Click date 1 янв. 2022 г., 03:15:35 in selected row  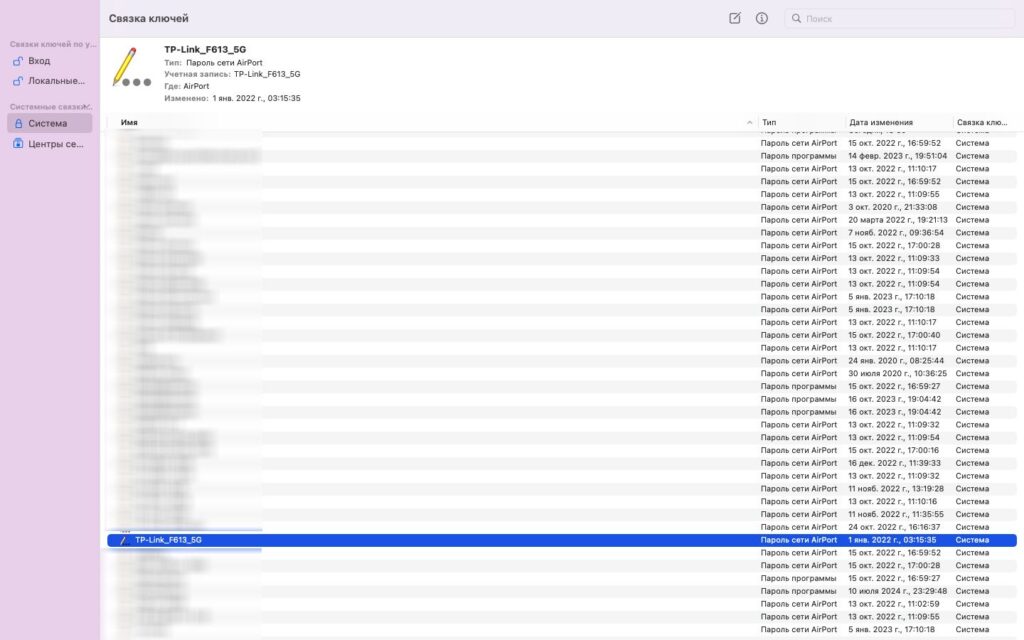click(x=891, y=540)
